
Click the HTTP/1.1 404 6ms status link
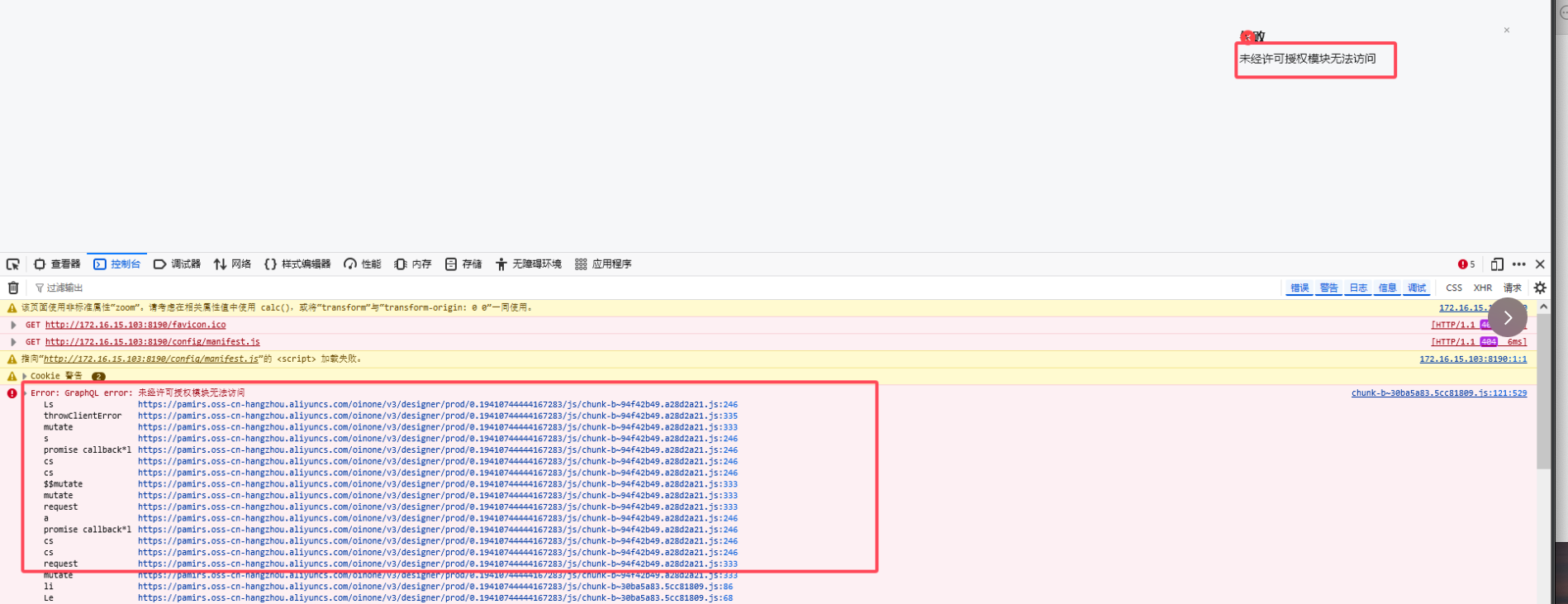(x=1479, y=341)
